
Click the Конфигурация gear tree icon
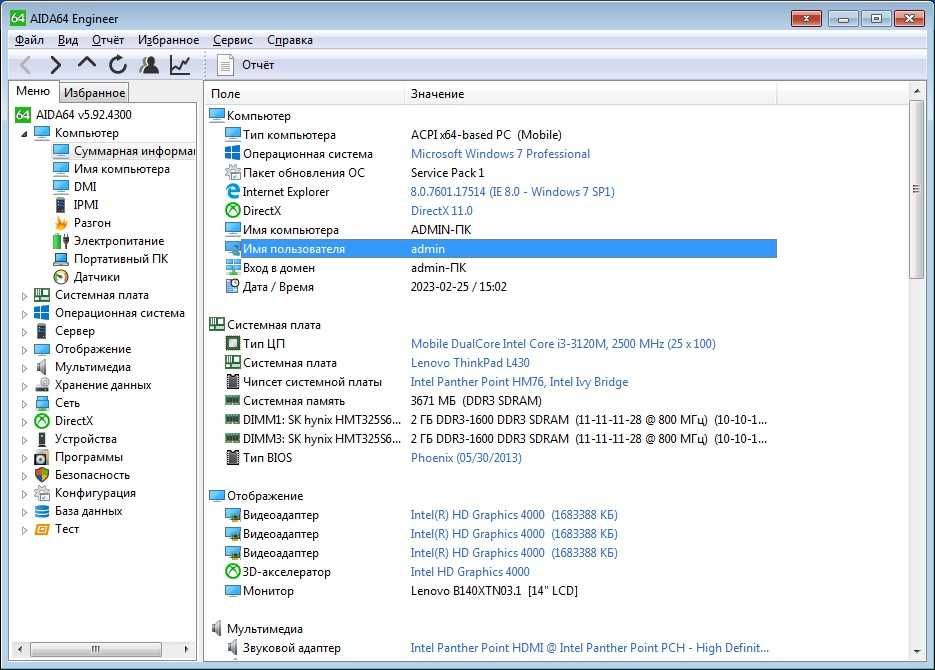coord(42,493)
